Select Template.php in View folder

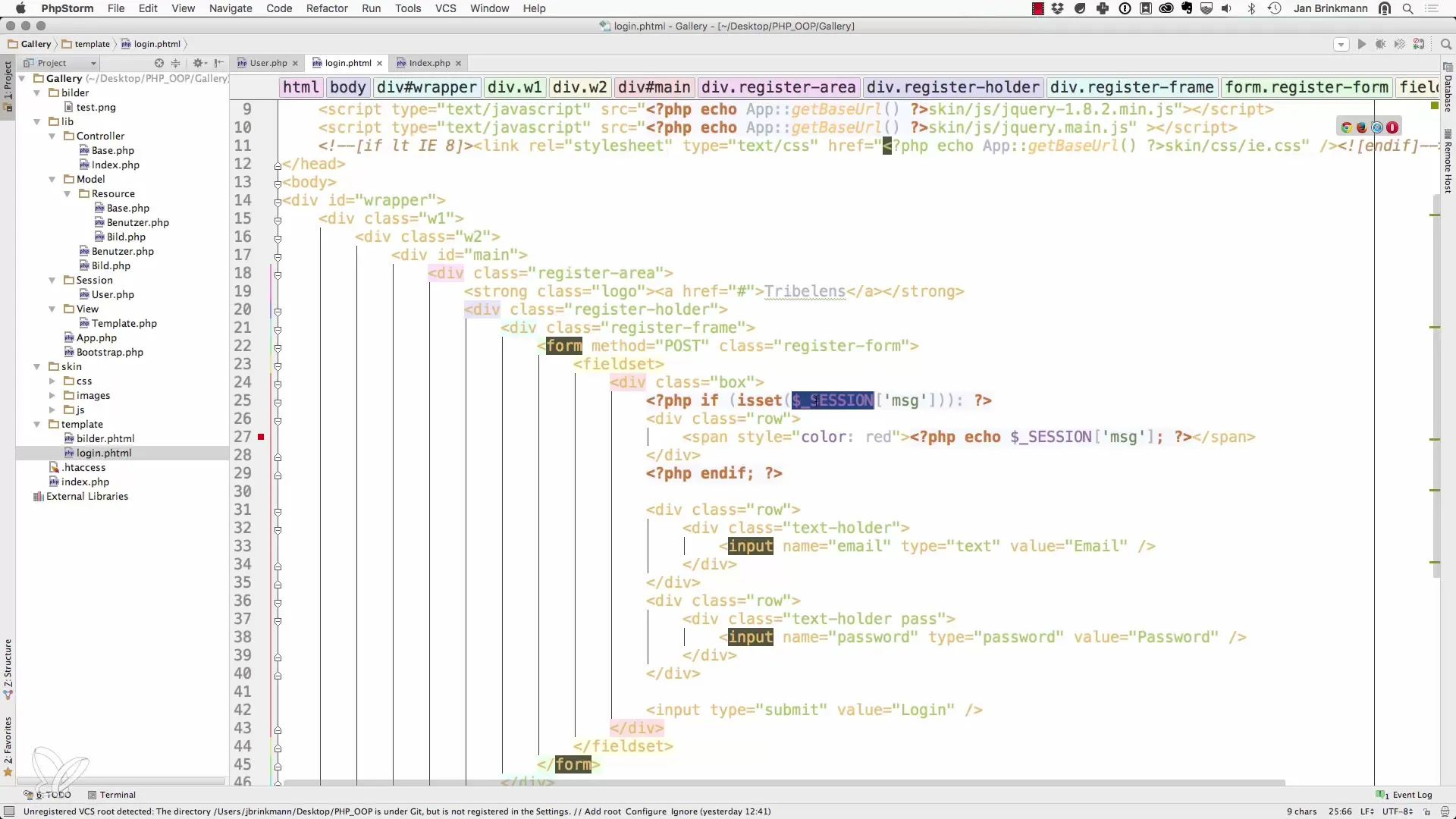point(124,323)
